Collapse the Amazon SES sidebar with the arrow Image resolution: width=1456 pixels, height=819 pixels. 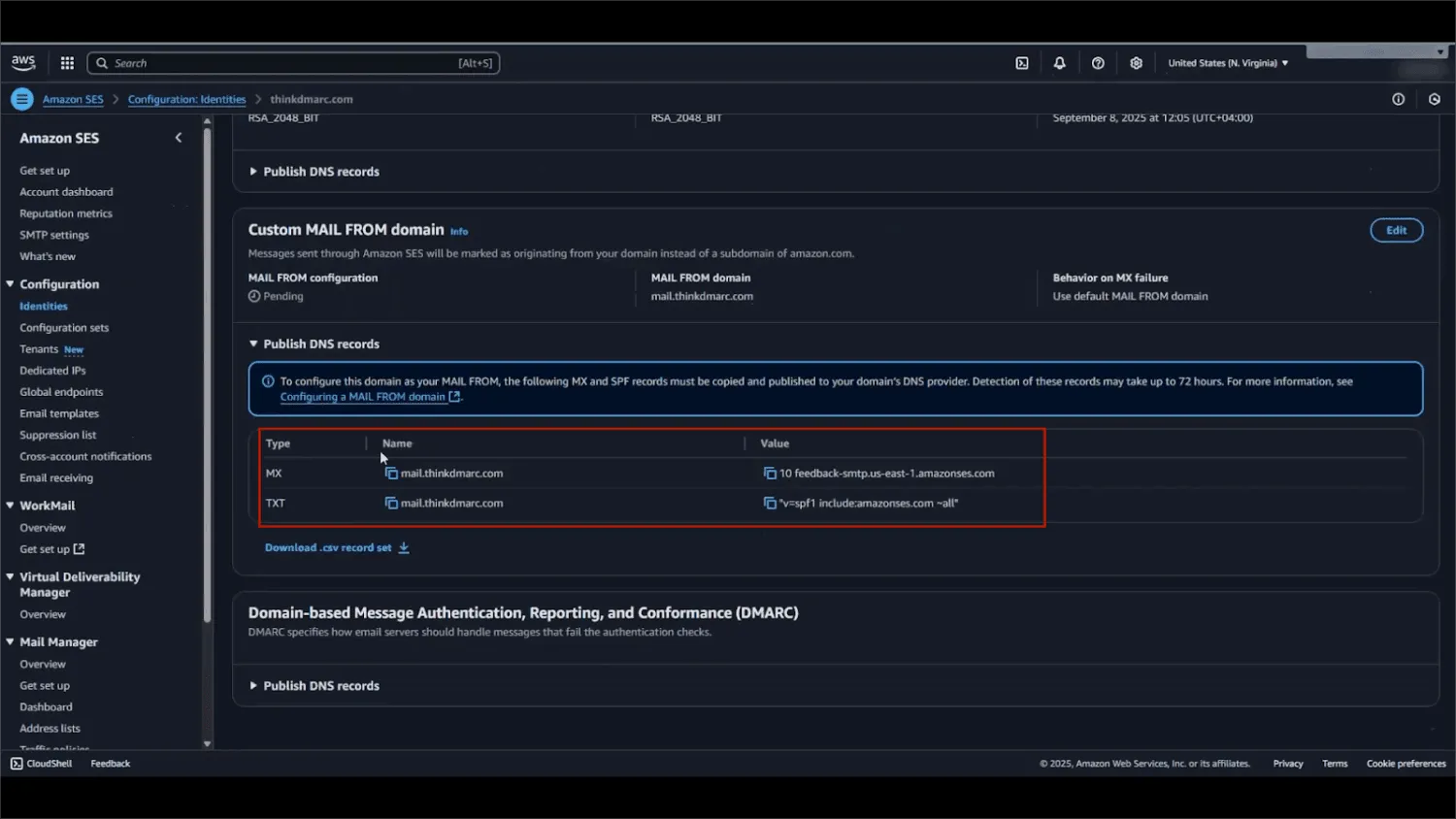[x=179, y=138]
